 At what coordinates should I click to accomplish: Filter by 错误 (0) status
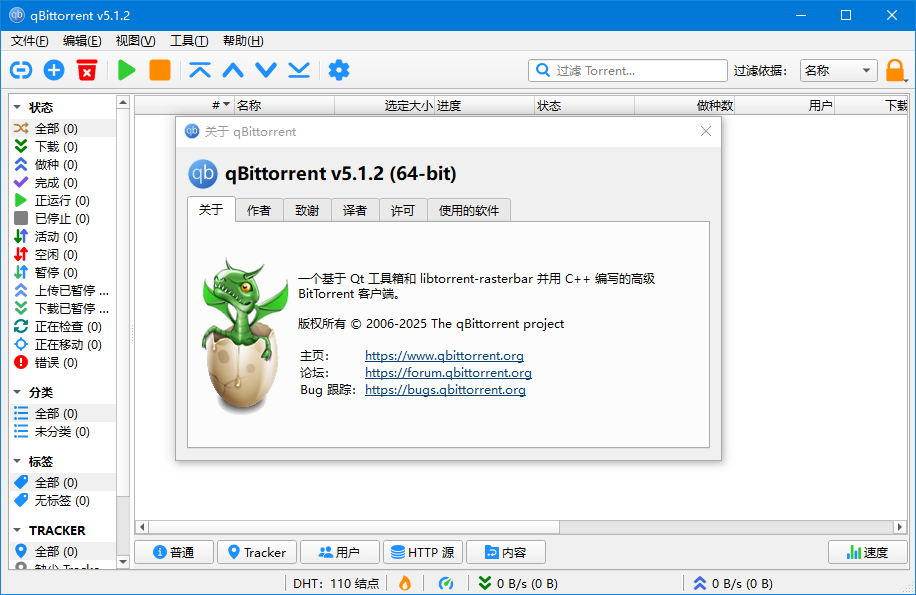(x=63, y=363)
